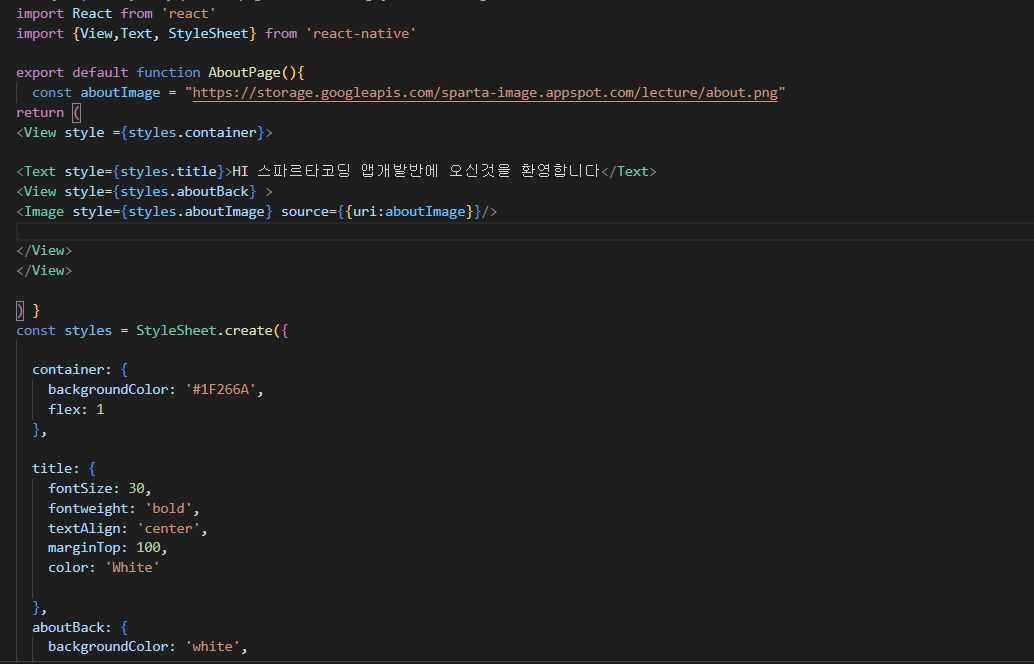1034x664 pixels.
Task: Click the marginTop: 100 property
Action: (104, 547)
